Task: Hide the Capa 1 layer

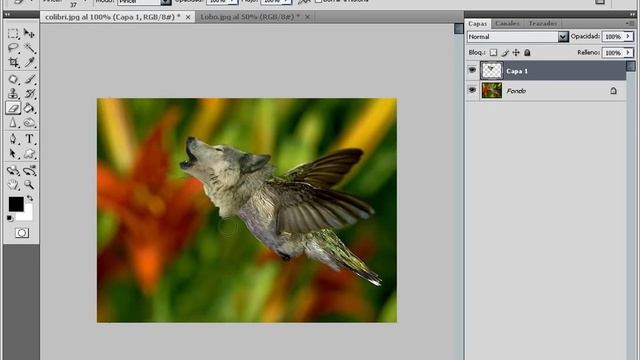Action: click(x=472, y=71)
